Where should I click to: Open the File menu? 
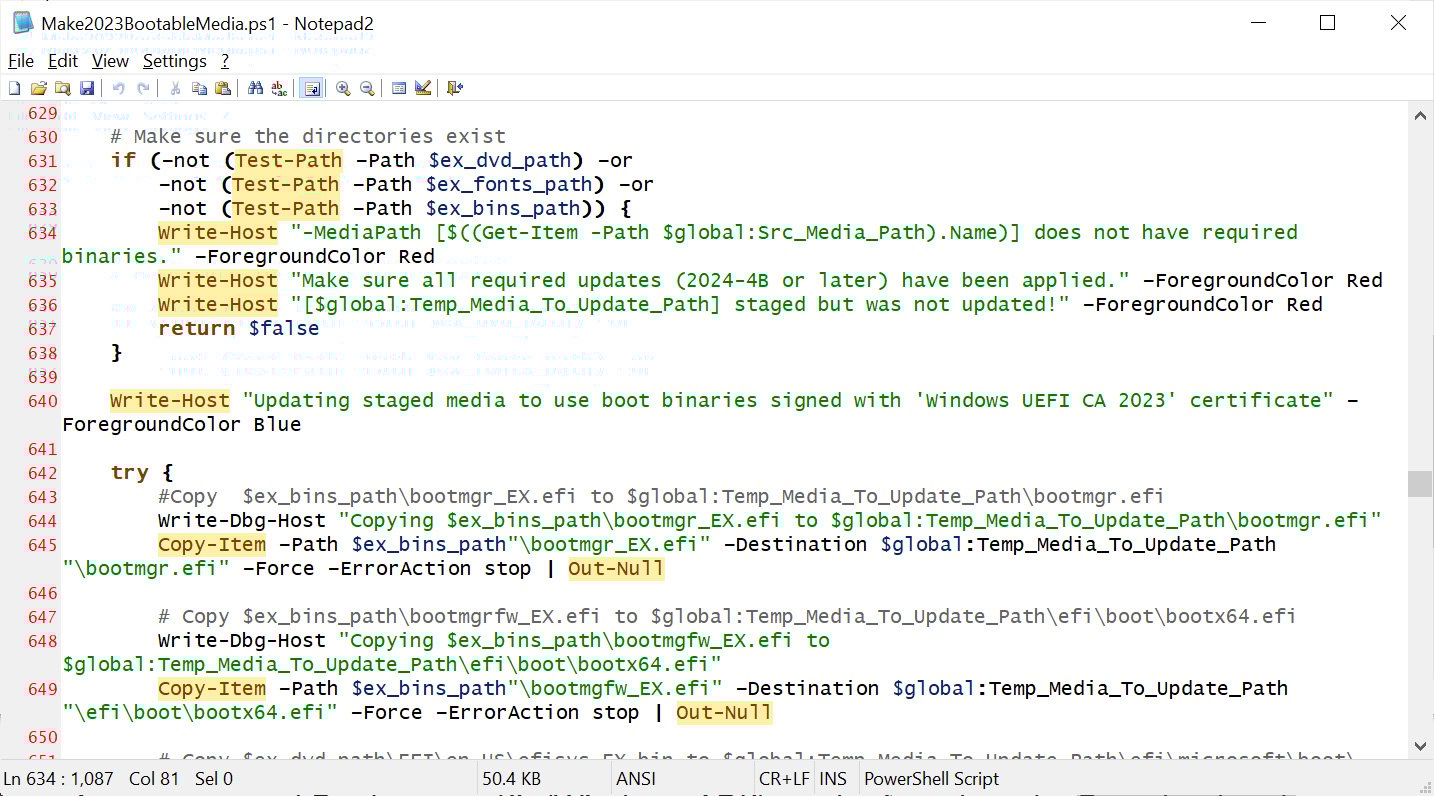pyautogui.click(x=21, y=61)
